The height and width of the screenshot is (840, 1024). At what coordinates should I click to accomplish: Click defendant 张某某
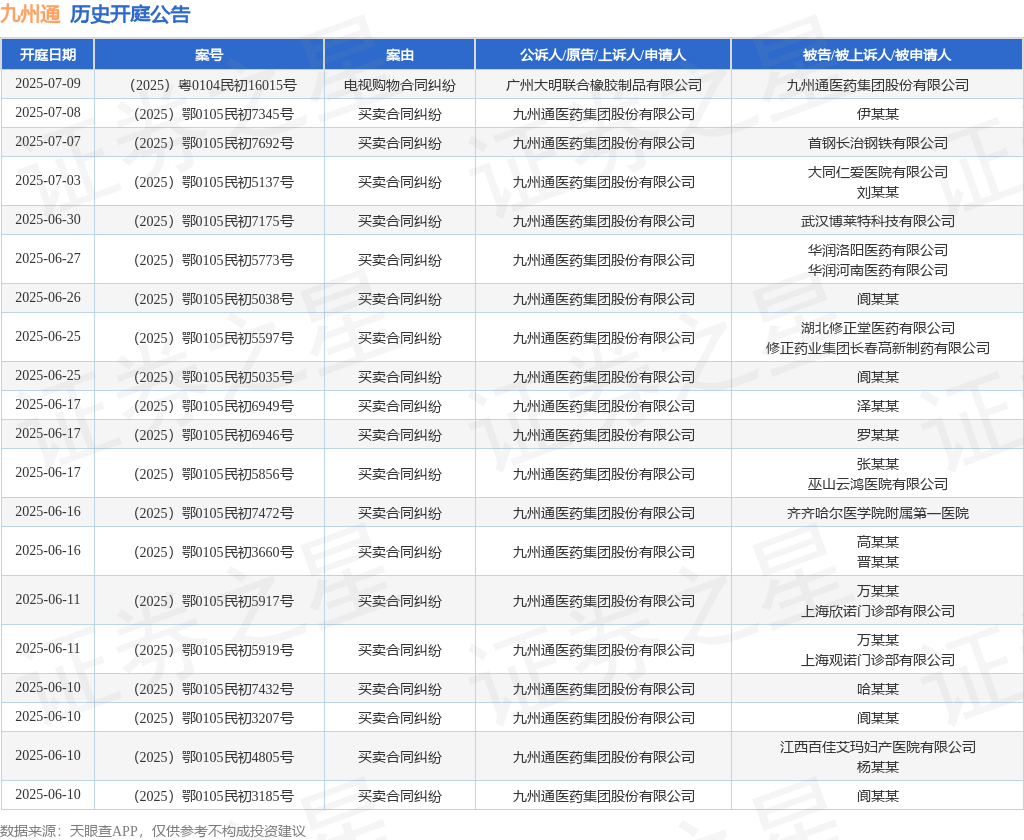point(878,464)
